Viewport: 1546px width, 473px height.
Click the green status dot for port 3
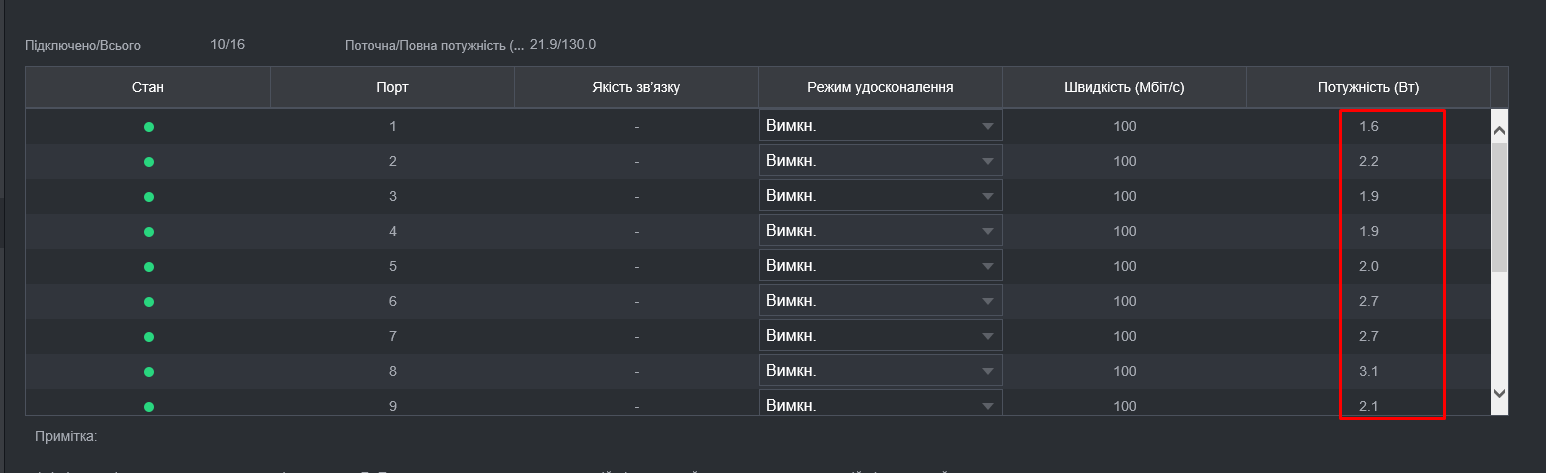click(148, 197)
